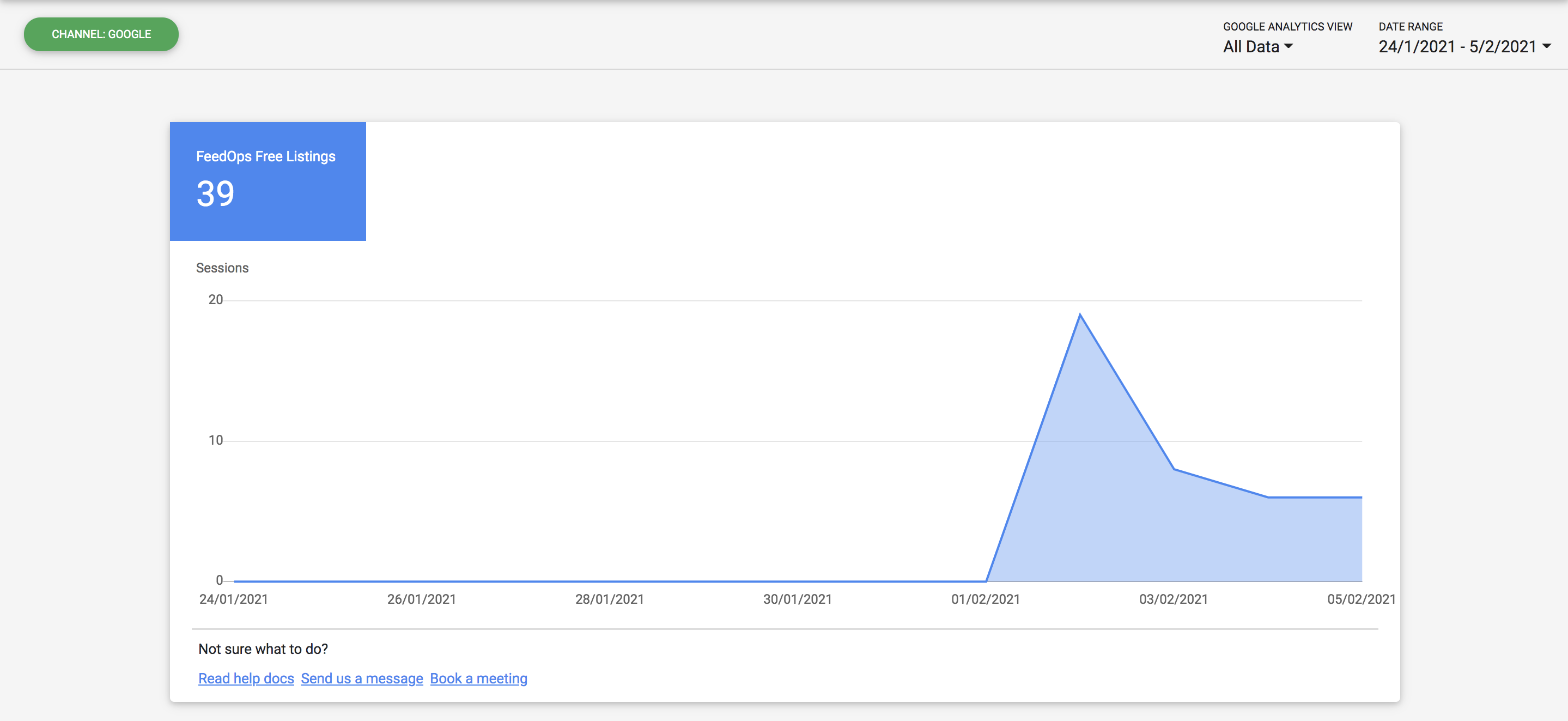Click the 05/02/2021 x-axis label

point(1361,599)
